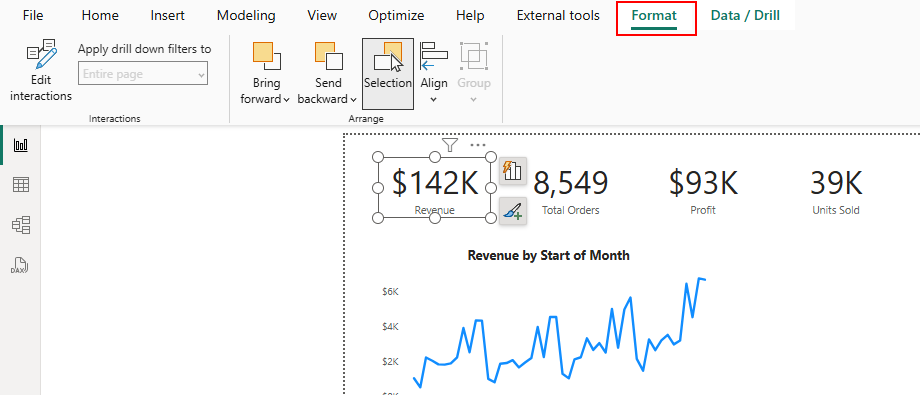Expand the Send backward dropdown arrow
920x395 pixels.
coord(353,99)
